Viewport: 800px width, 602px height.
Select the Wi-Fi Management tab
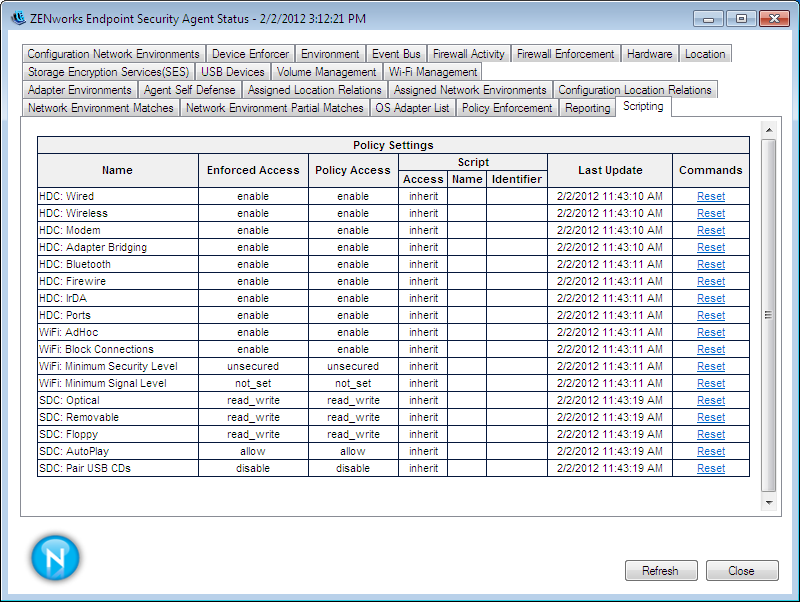tap(433, 72)
